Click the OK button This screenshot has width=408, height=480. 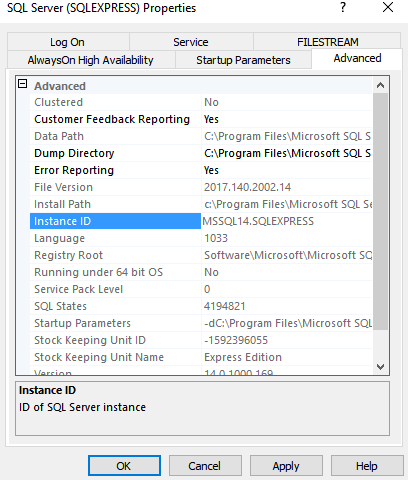pos(124,466)
